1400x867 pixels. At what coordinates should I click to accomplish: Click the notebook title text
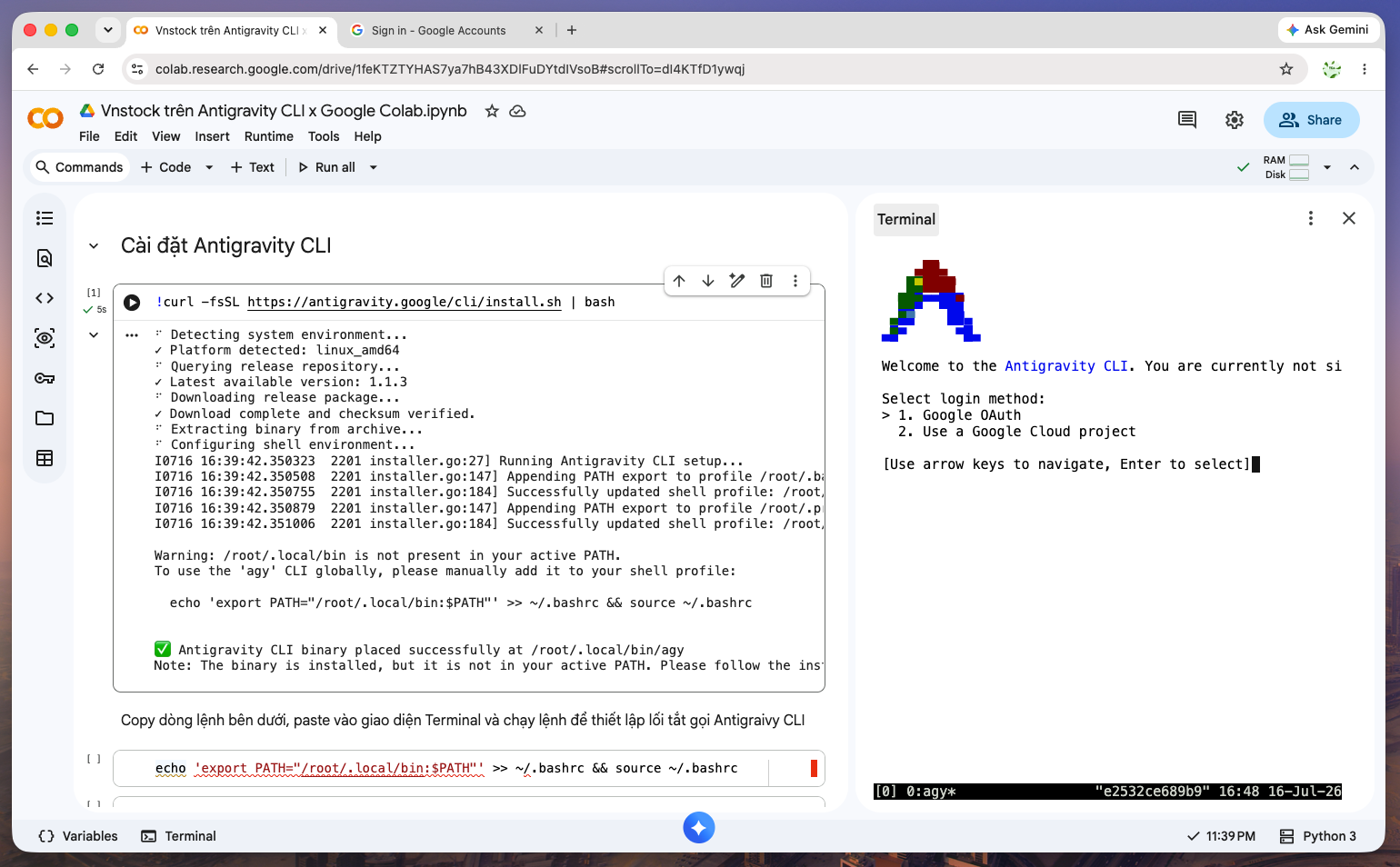284,111
